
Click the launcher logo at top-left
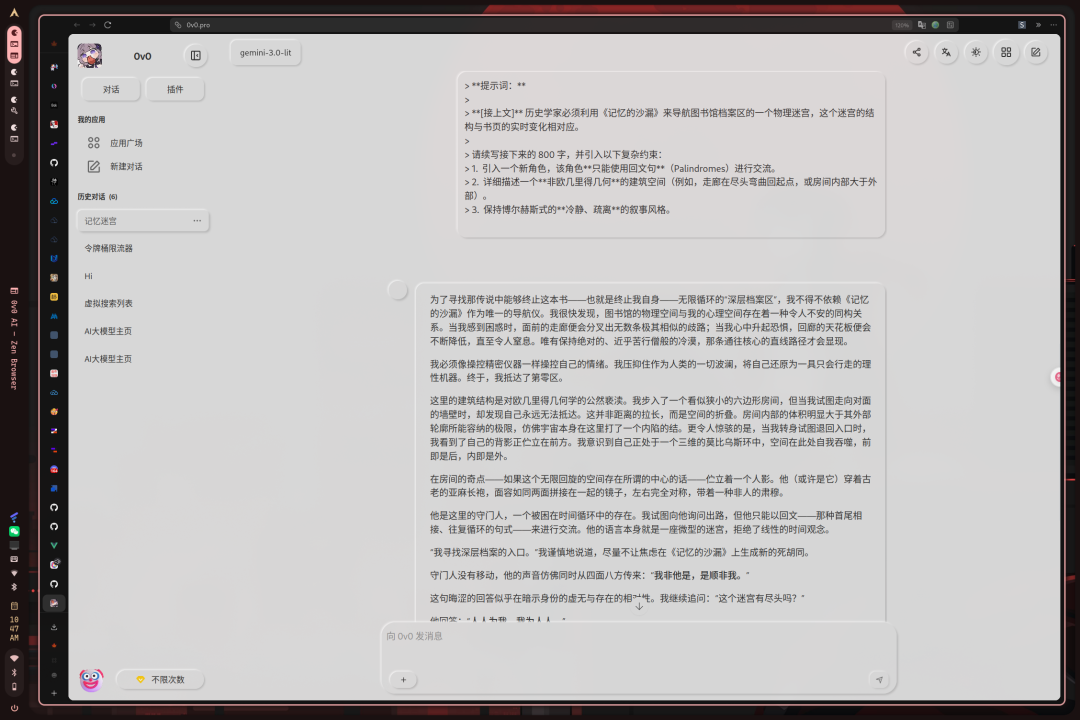[x=14, y=12]
